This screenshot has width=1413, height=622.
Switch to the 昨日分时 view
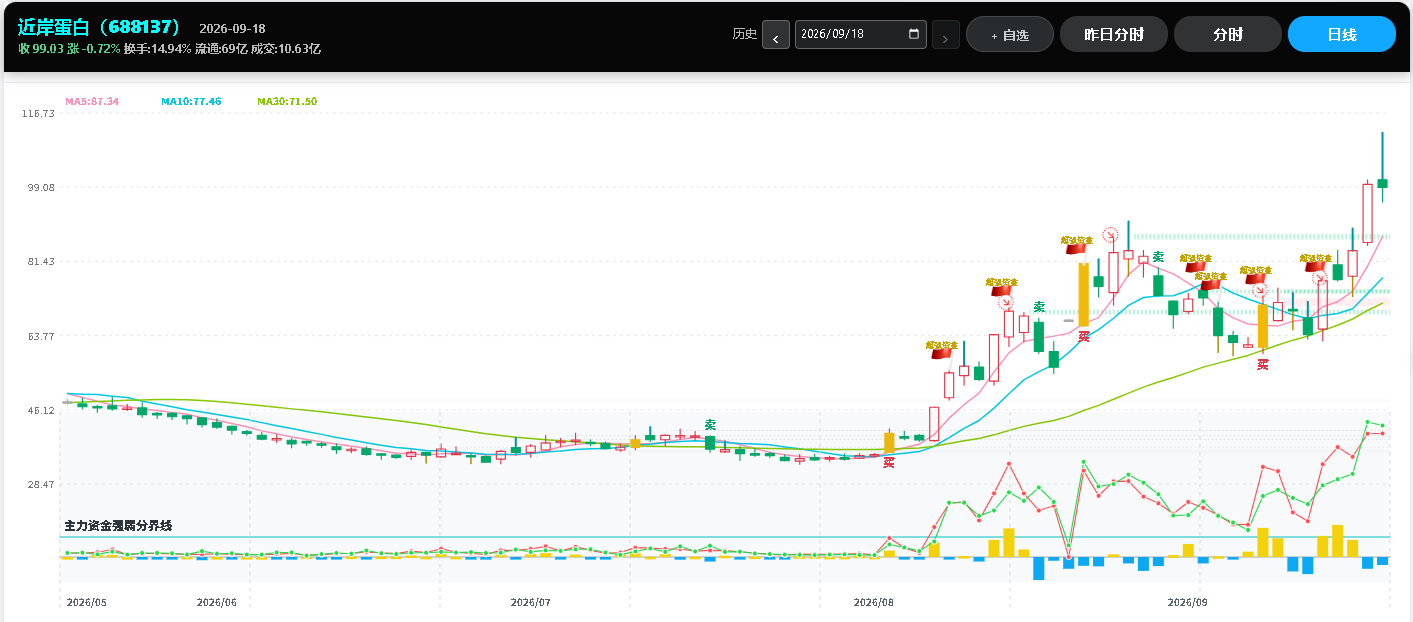[1113, 34]
